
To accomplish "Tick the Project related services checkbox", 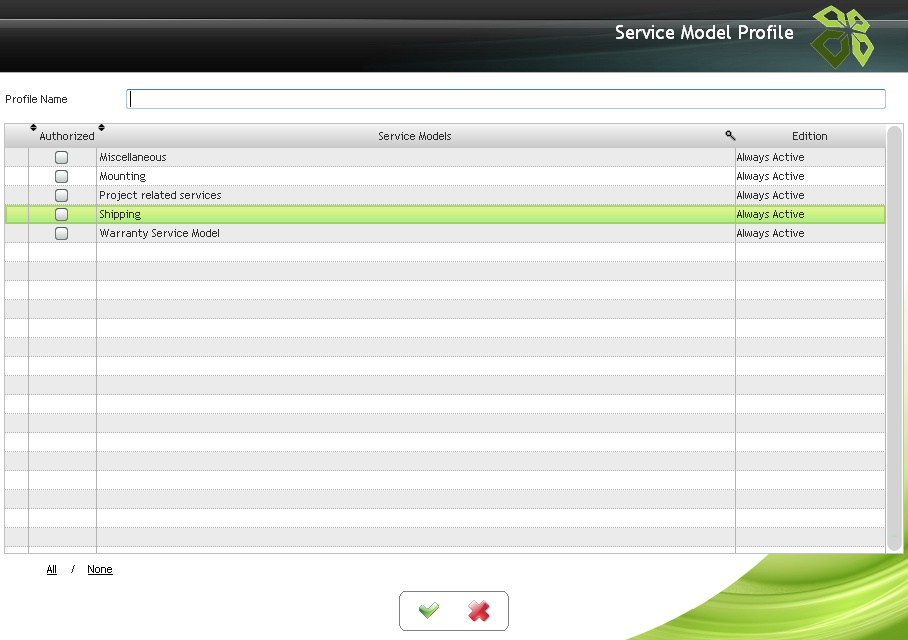I will (62, 195).
